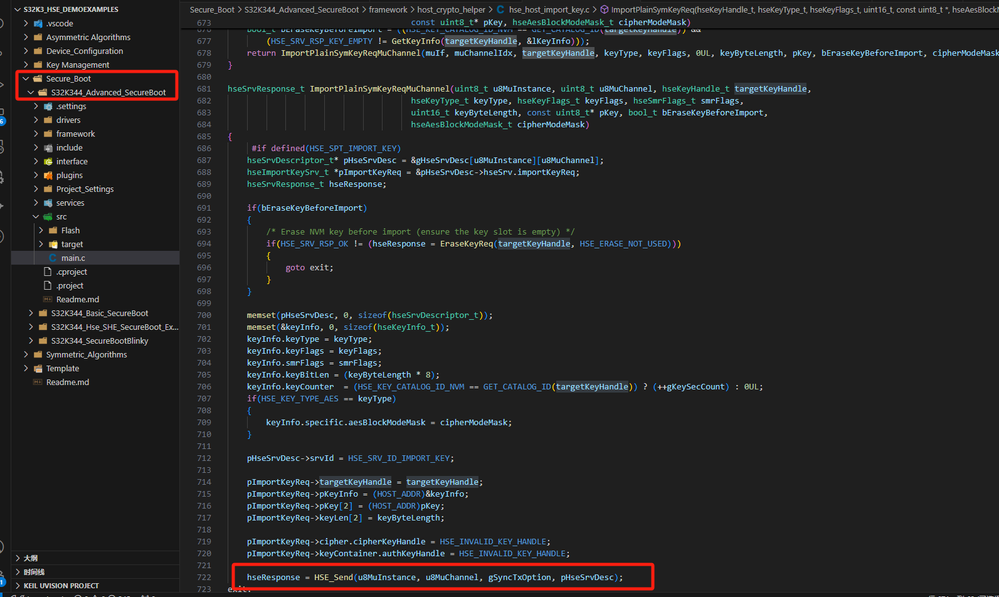Collapse the Secure_Boot folder
Viewport: 999px width, 597px height.
pos(25,79)
